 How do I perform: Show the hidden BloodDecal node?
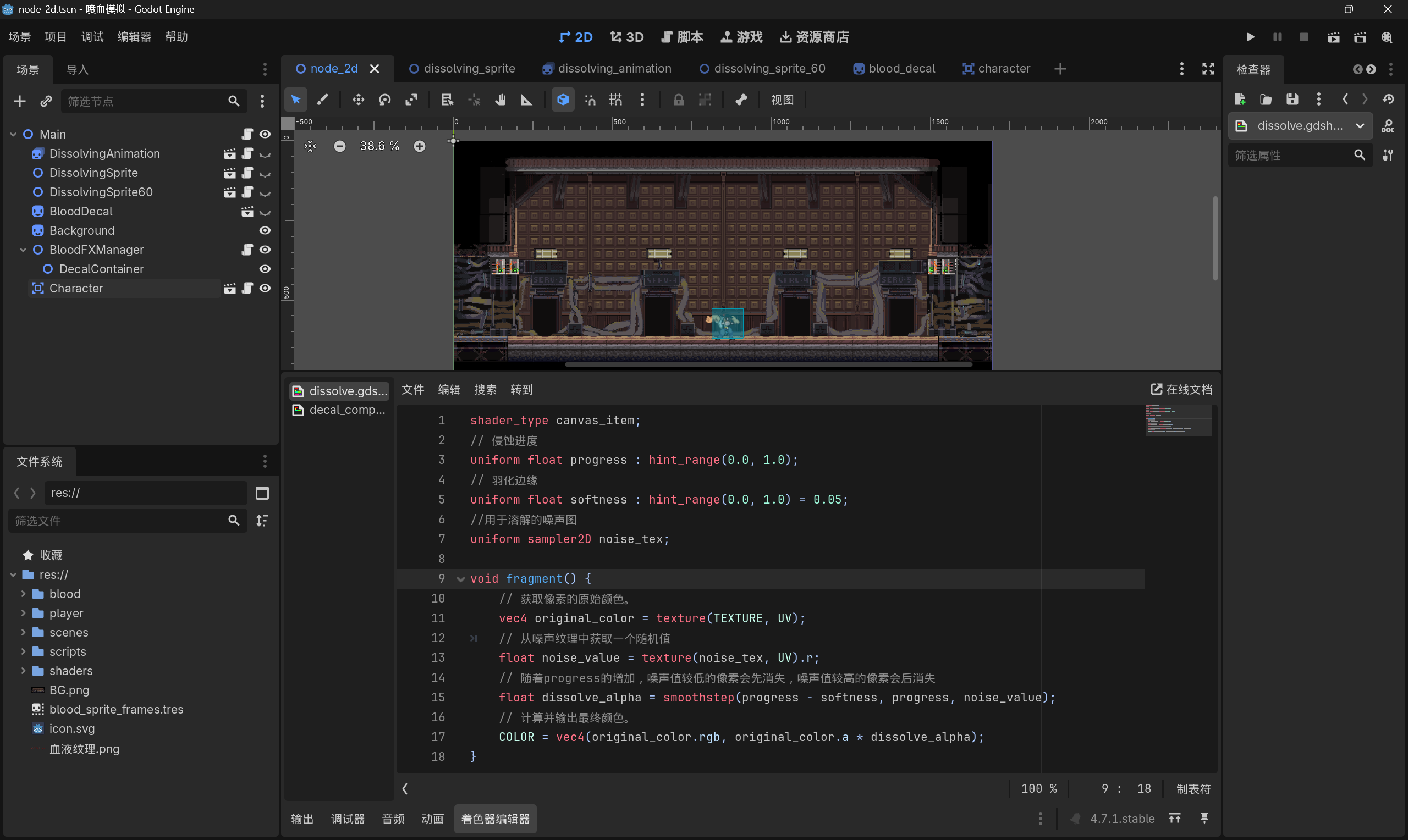point(265,212)
